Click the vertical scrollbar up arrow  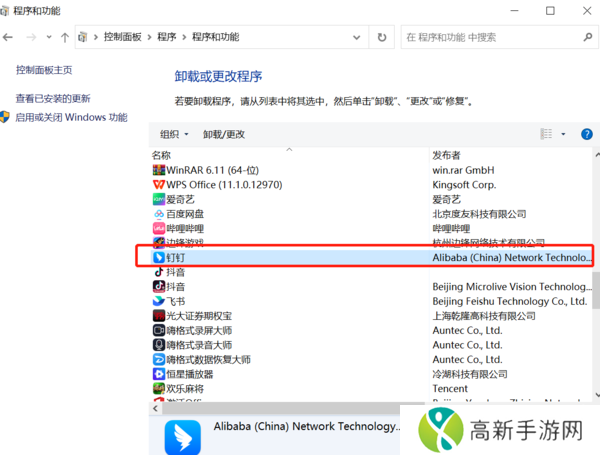tap(597, 155)
